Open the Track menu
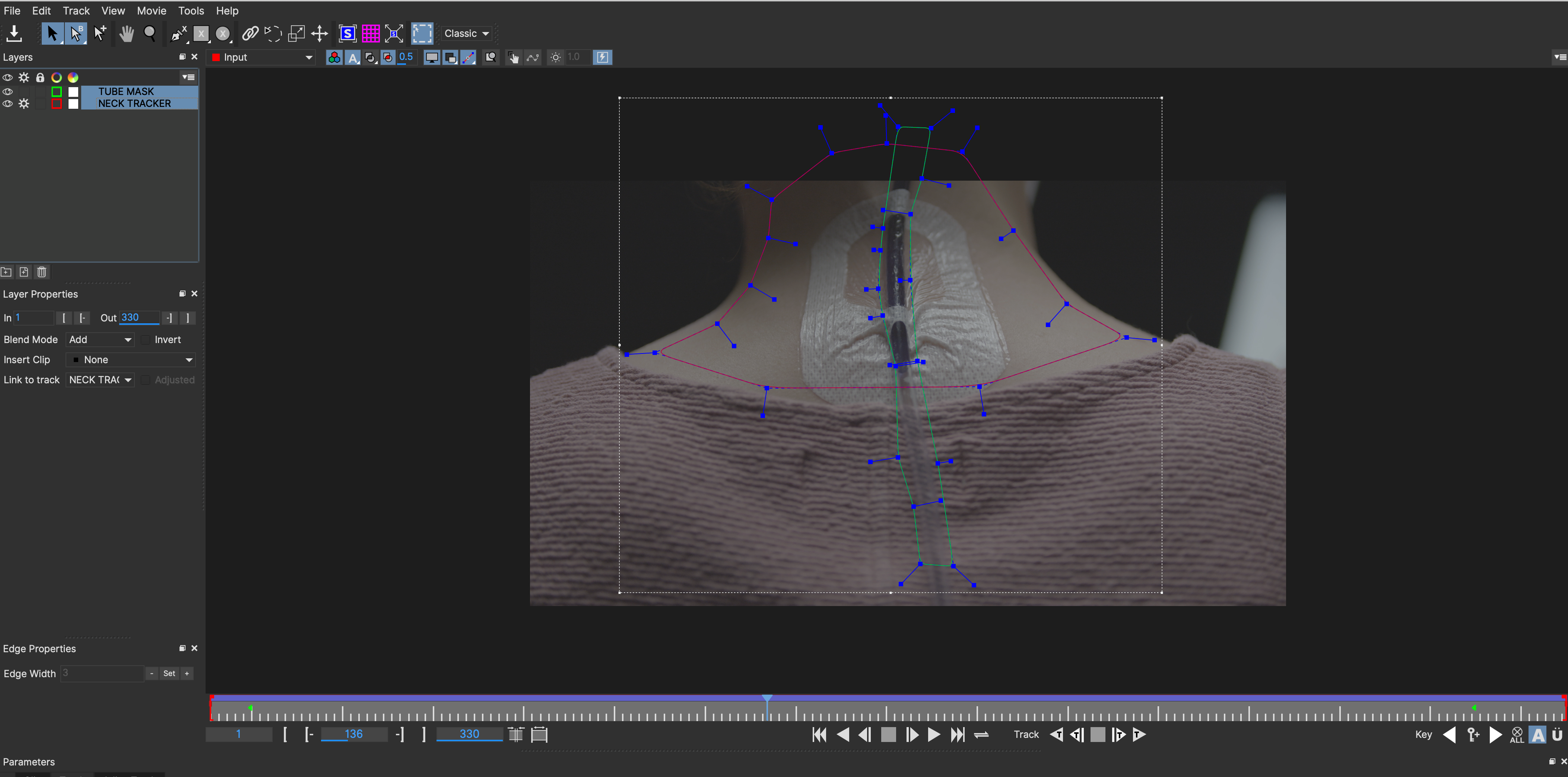Viewport: 1568px width, 777px height. pos(76,10)
